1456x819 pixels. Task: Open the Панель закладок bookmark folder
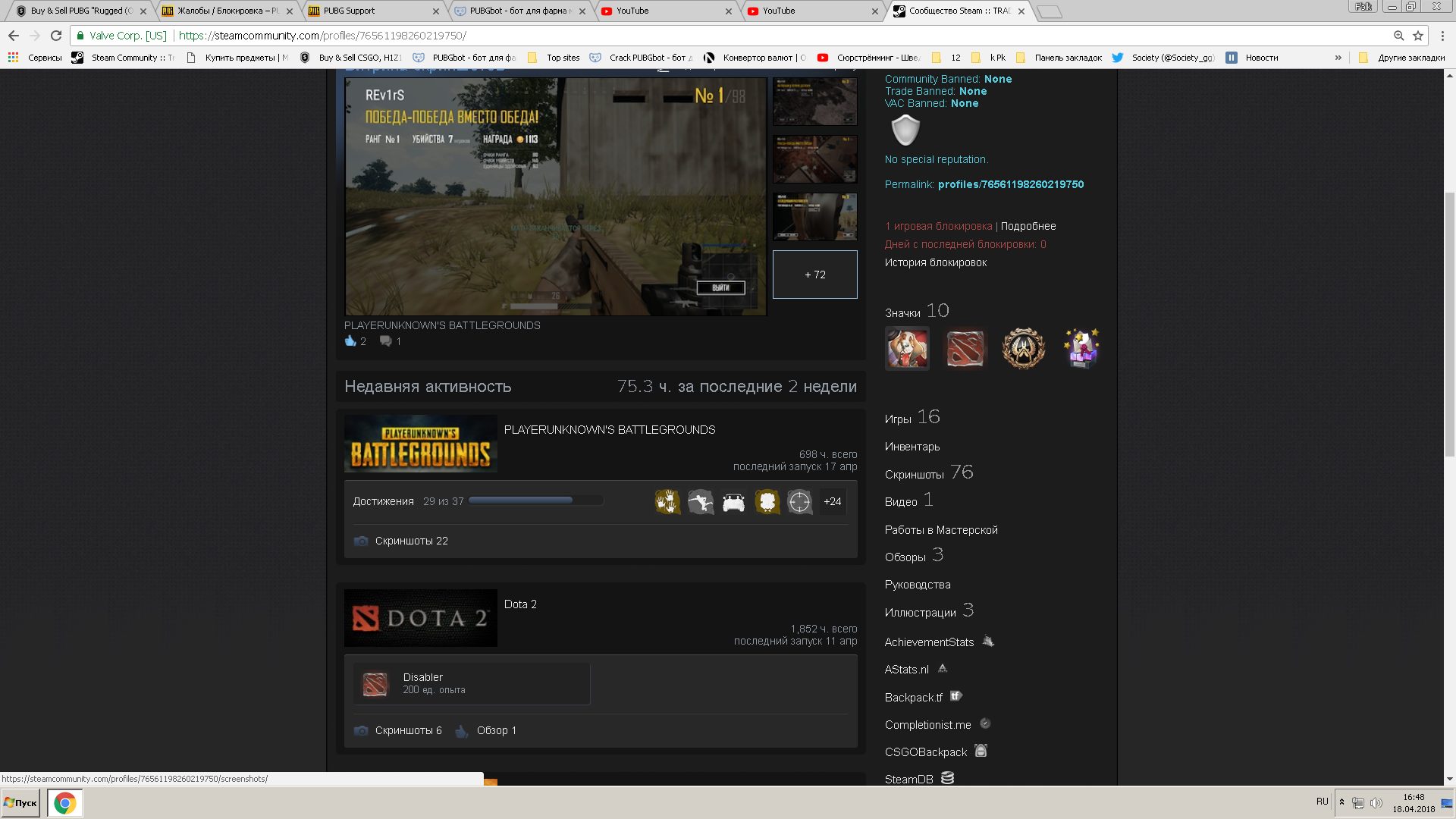[1059, 58]
